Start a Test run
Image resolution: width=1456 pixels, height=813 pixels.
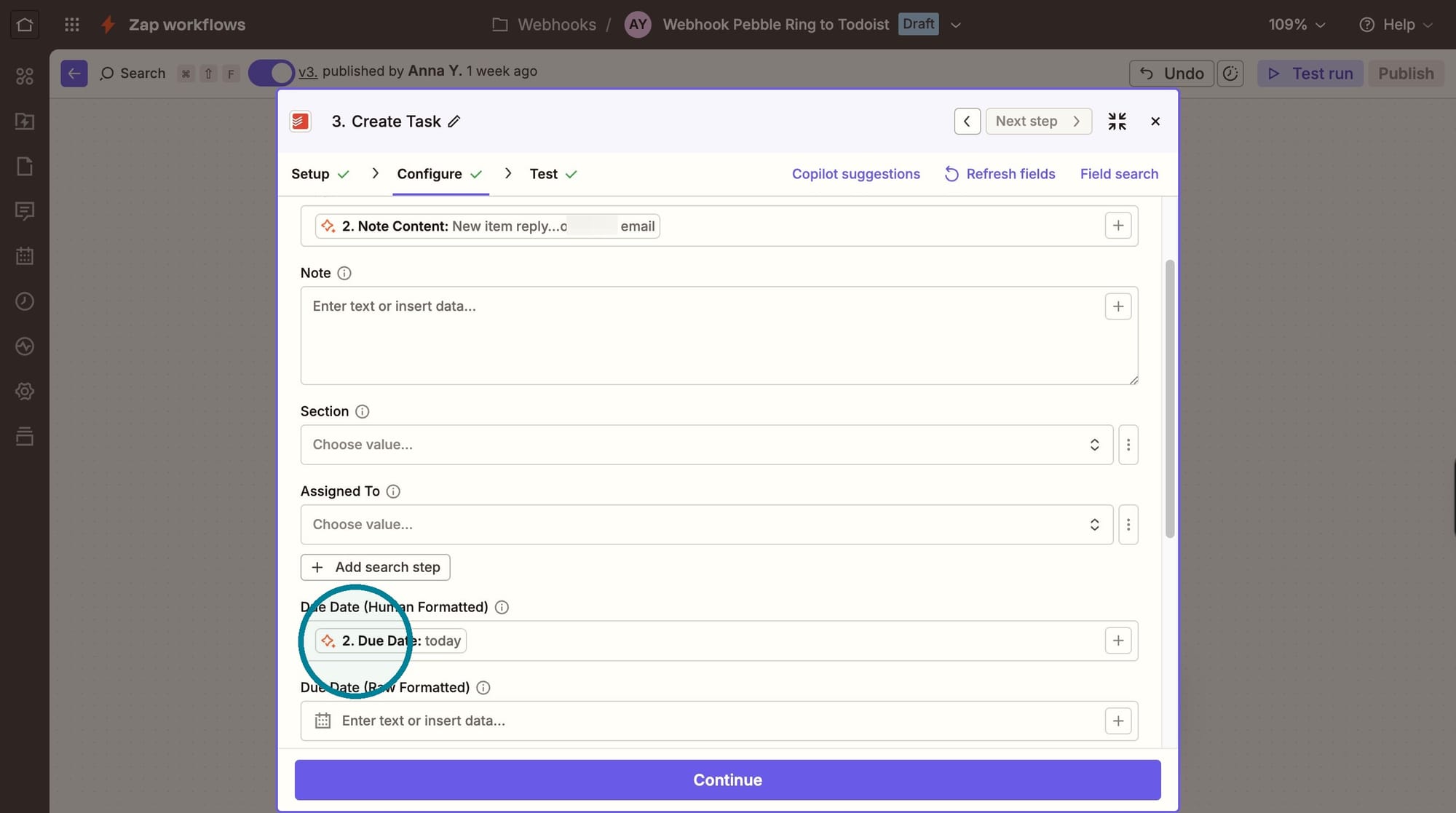1310,74
